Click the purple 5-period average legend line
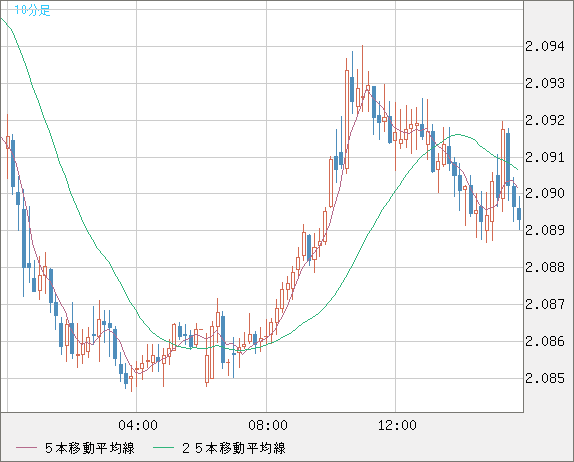574x462 pixels. tap(26, 448)
